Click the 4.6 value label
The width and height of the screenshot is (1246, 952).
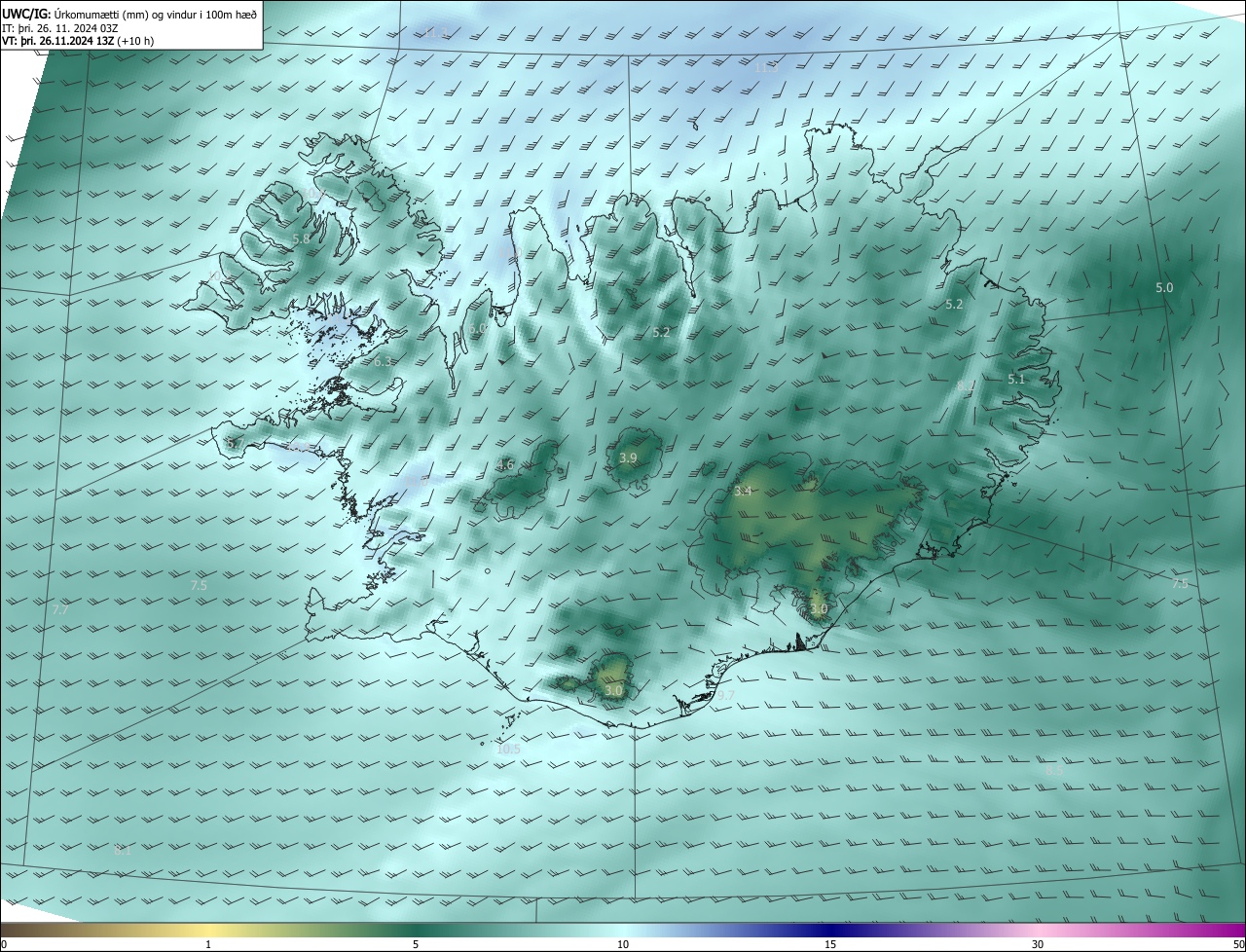[x=504, y=465]
